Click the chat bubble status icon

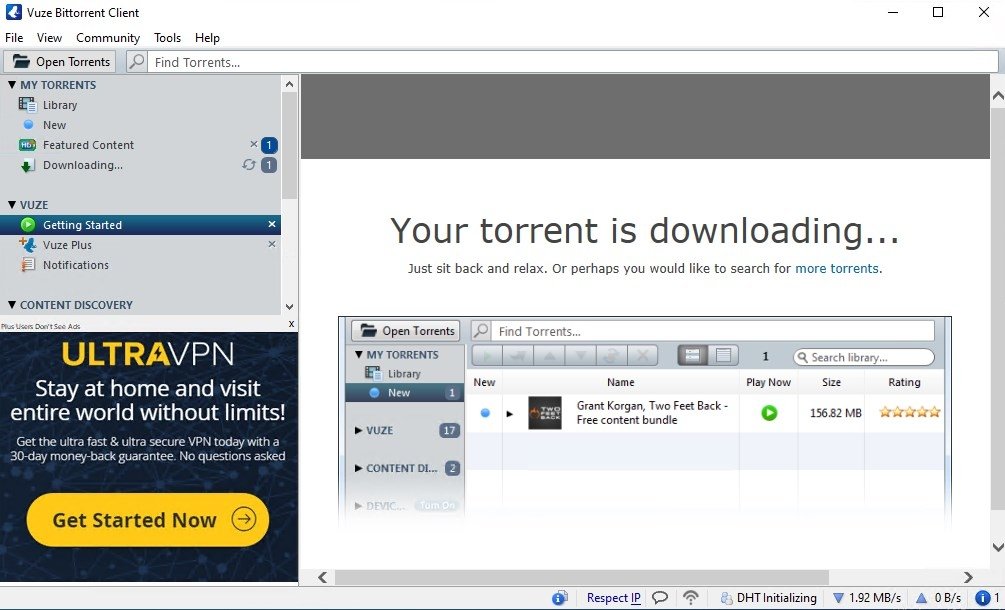[x=660, y=598]
